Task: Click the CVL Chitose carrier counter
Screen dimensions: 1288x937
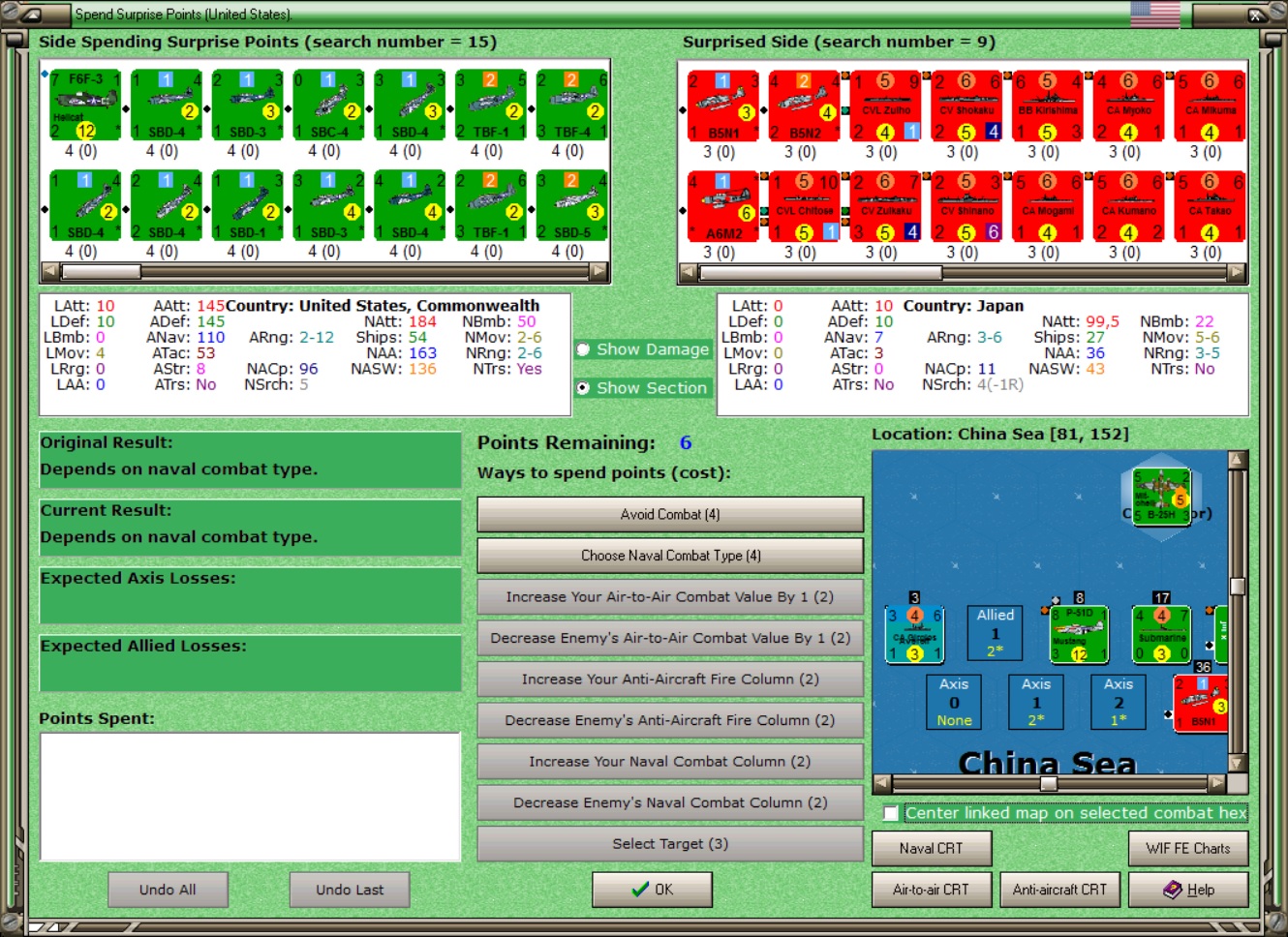Action: pyautogui.click(x=804, y=206)
